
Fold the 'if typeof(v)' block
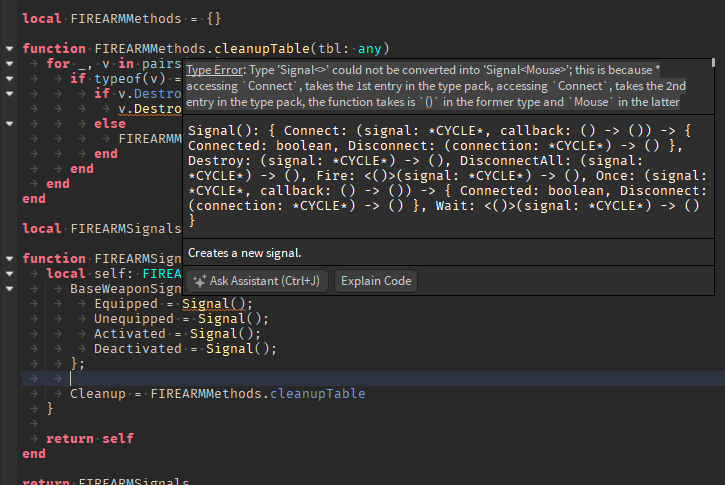pos(9,79)
